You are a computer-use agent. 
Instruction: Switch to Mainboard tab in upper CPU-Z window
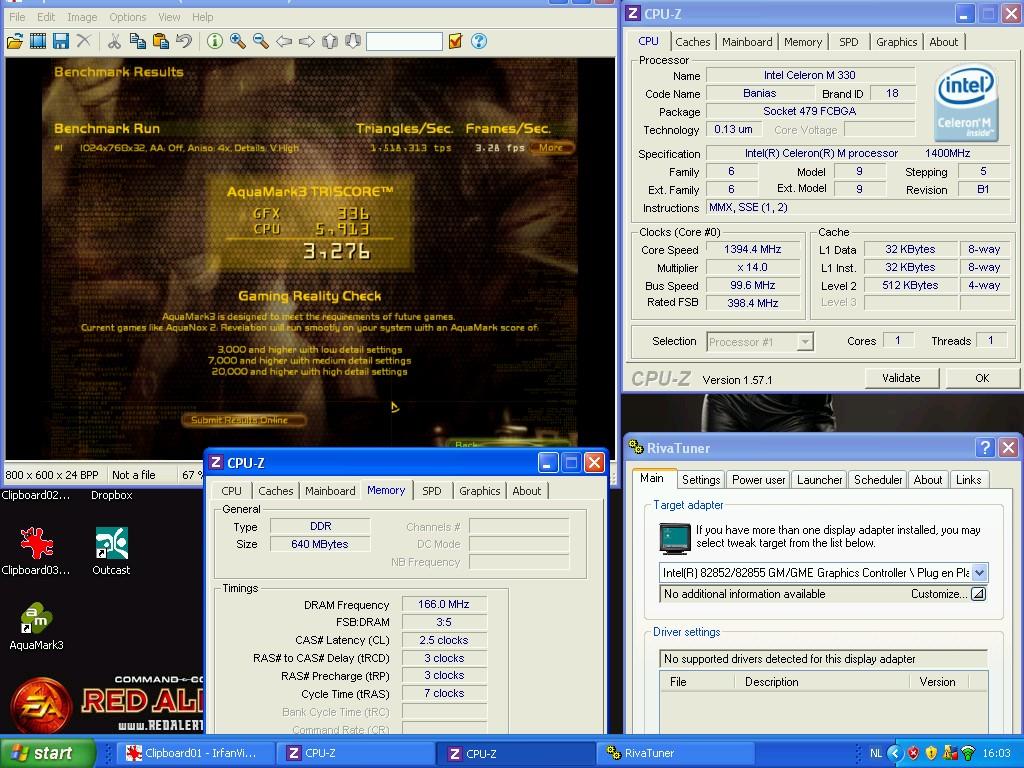pyautogui.click(x=747, y=42)
